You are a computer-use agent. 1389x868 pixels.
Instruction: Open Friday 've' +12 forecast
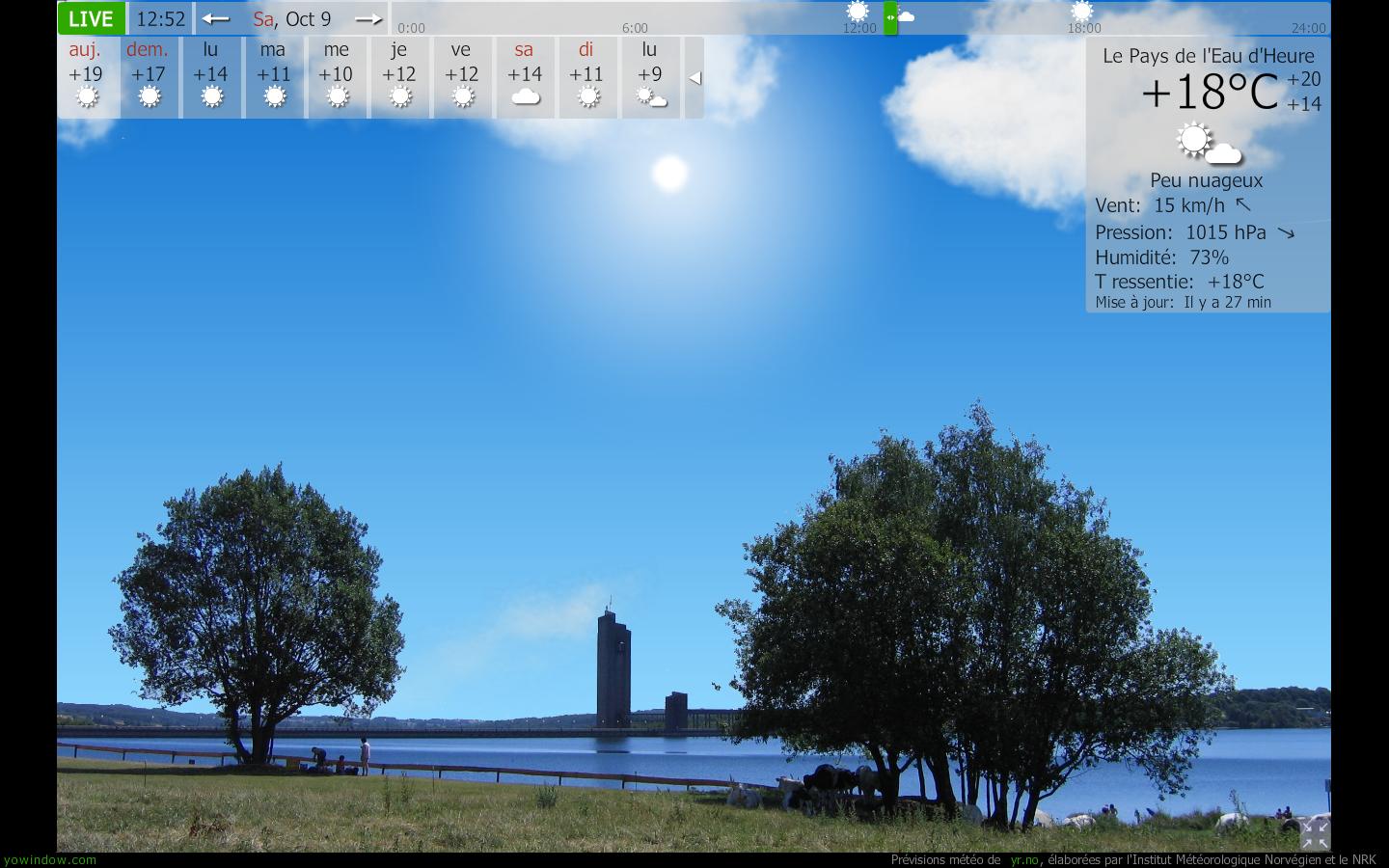click(x=462, y=77)
